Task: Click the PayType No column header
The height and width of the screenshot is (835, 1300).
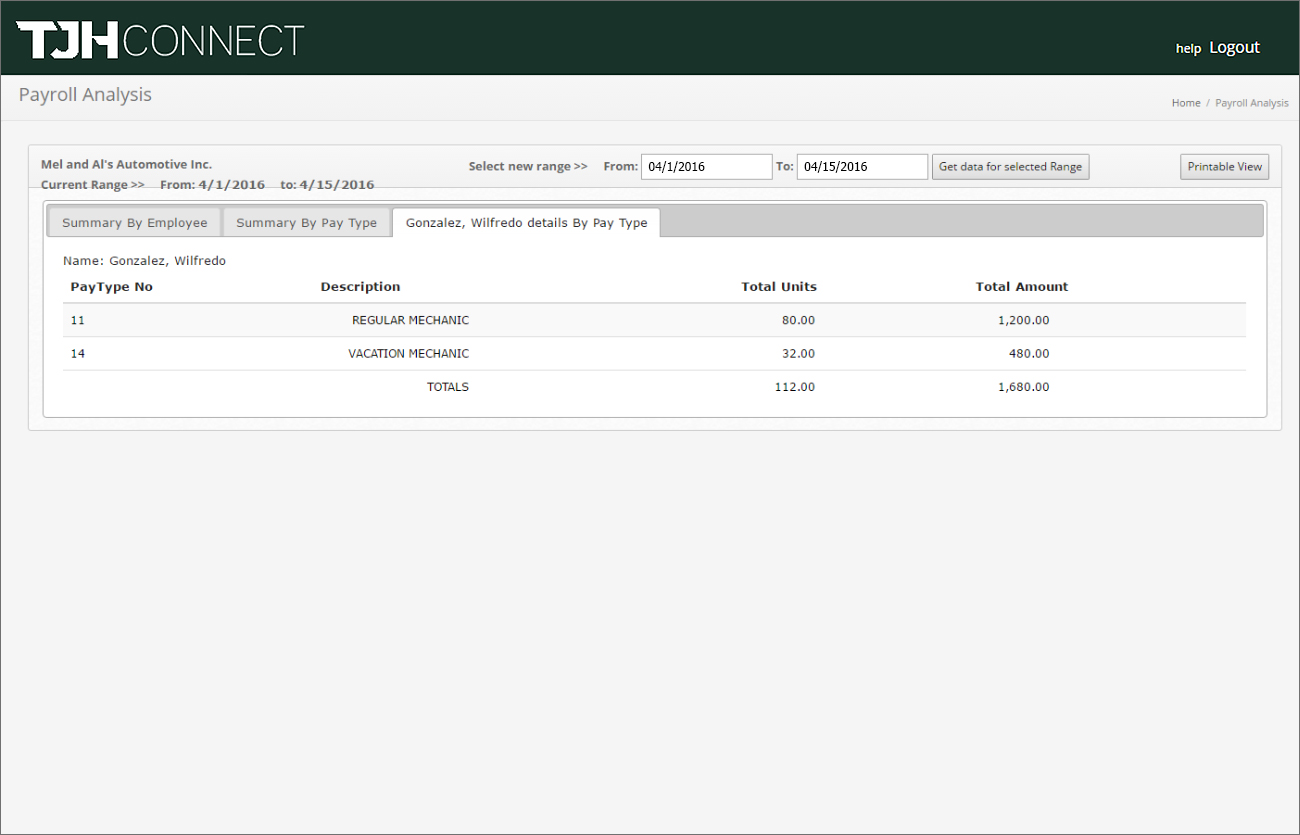Action: [x=111, y=287]
